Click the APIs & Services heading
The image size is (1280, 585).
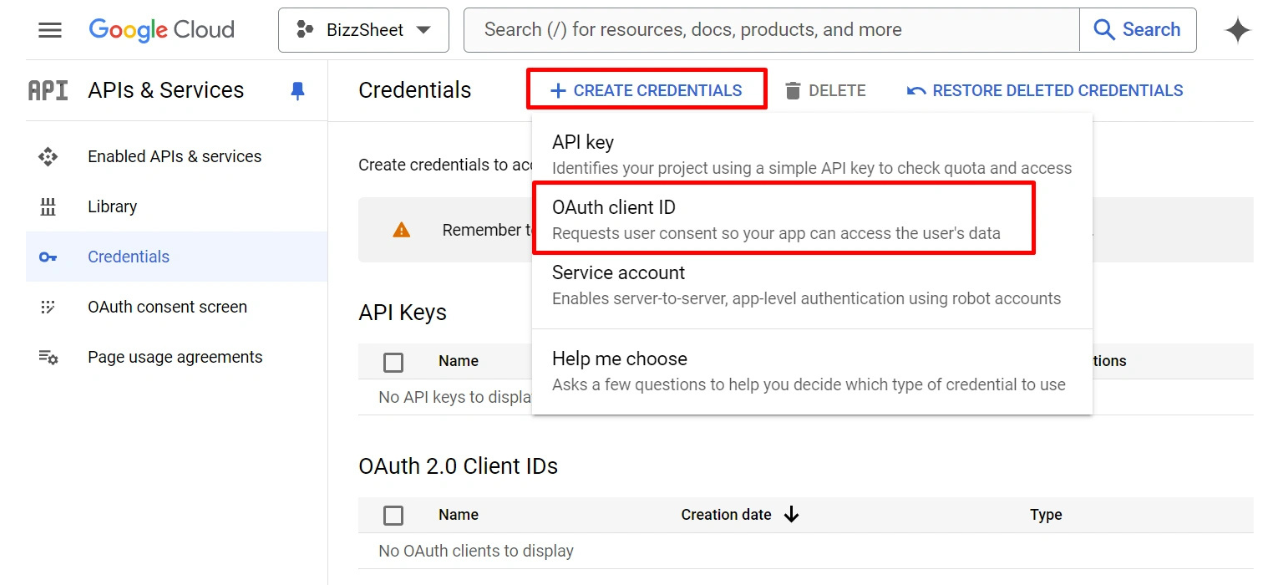coord(166,90)
